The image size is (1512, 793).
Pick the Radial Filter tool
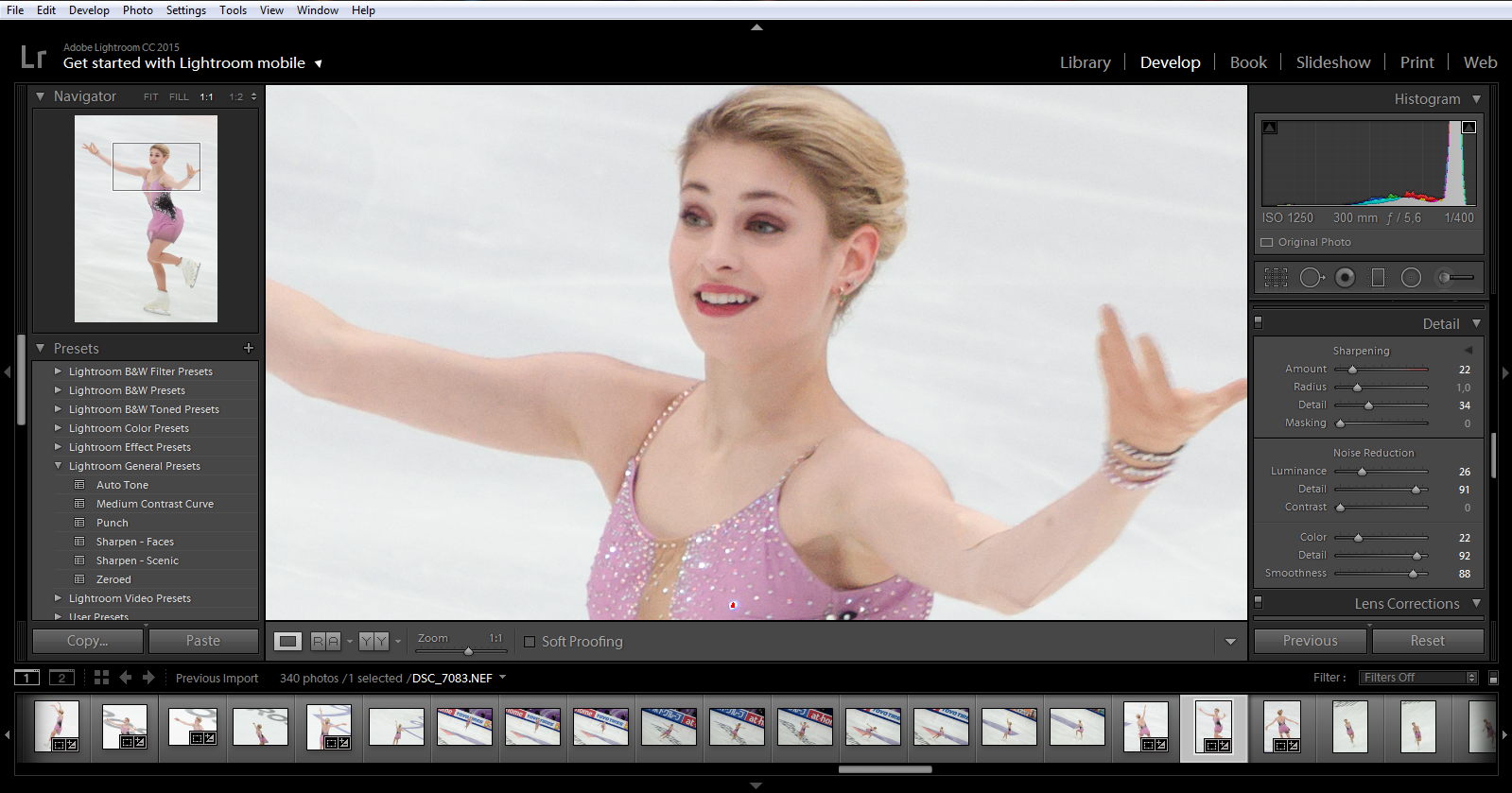pos(1411,277)
